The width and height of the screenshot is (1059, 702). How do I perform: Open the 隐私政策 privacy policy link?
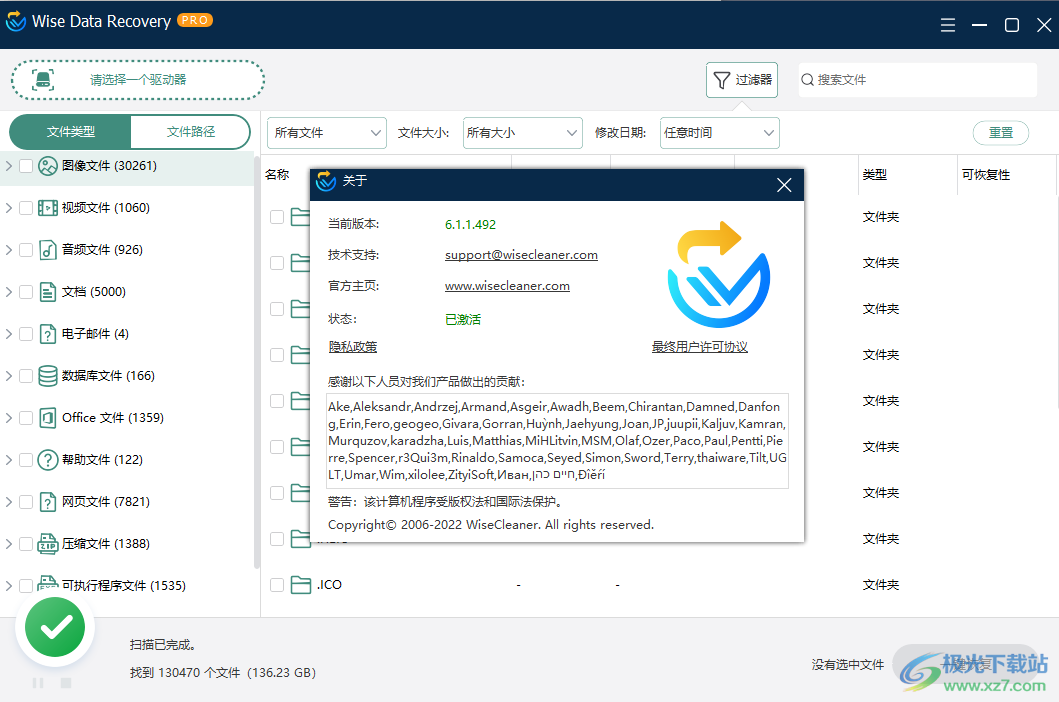pyautogui.click(x=353, y=347)
